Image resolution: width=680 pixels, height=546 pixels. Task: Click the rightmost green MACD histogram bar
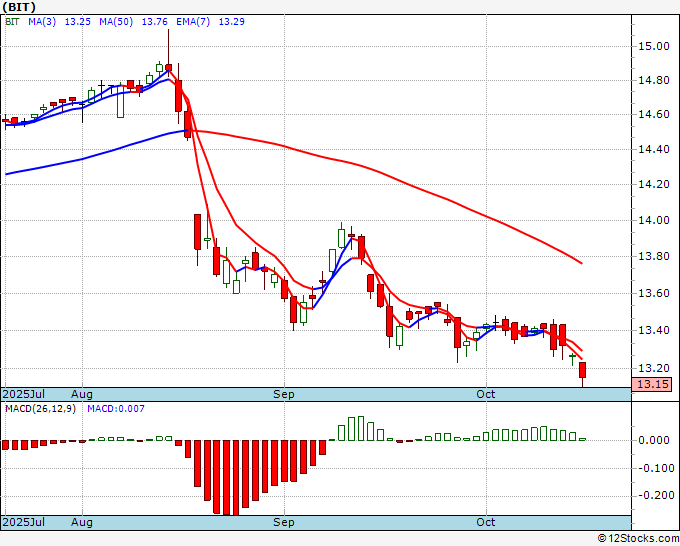point(582,439)
